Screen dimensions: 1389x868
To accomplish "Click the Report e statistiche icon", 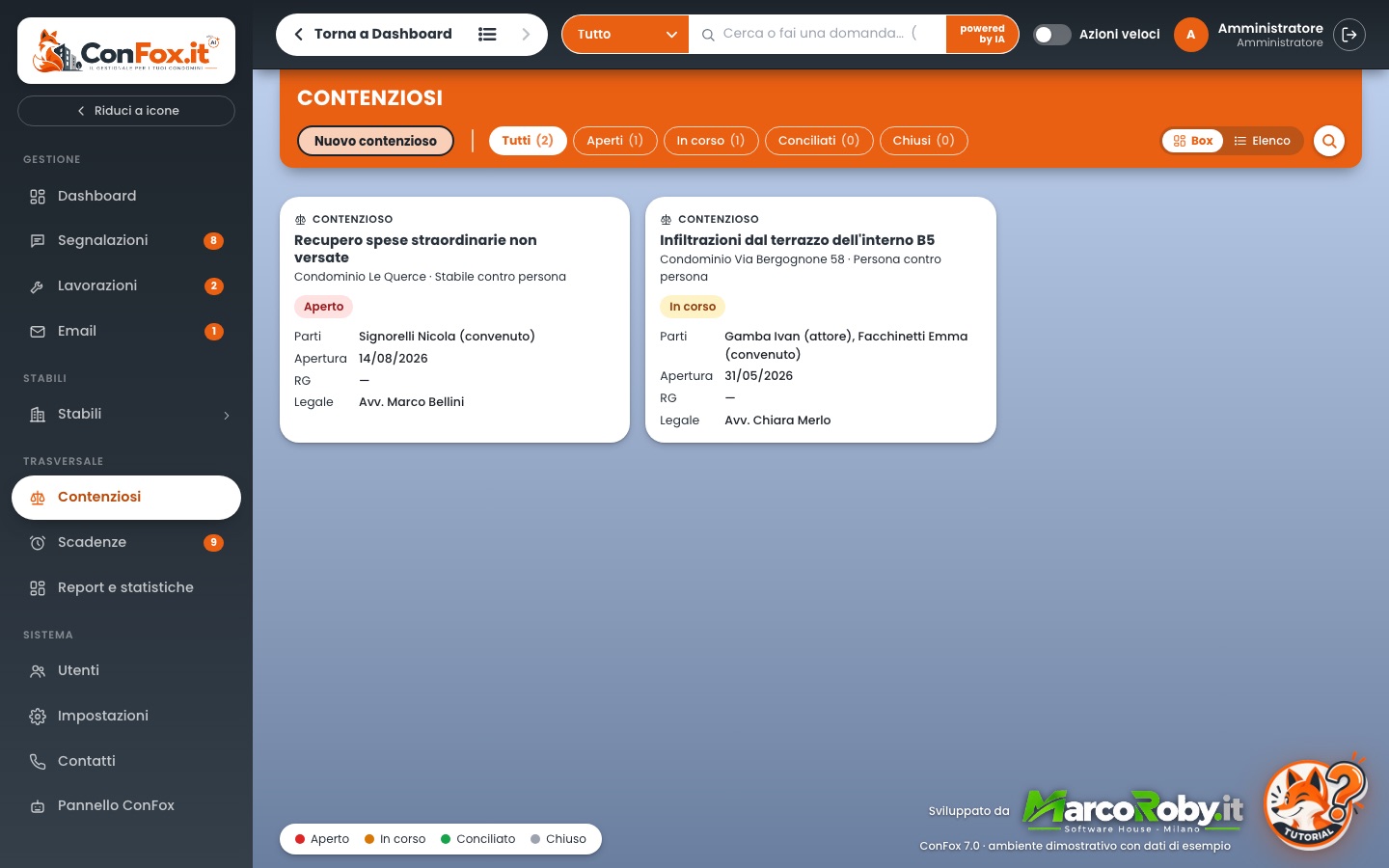I will (x=38, y=588).
